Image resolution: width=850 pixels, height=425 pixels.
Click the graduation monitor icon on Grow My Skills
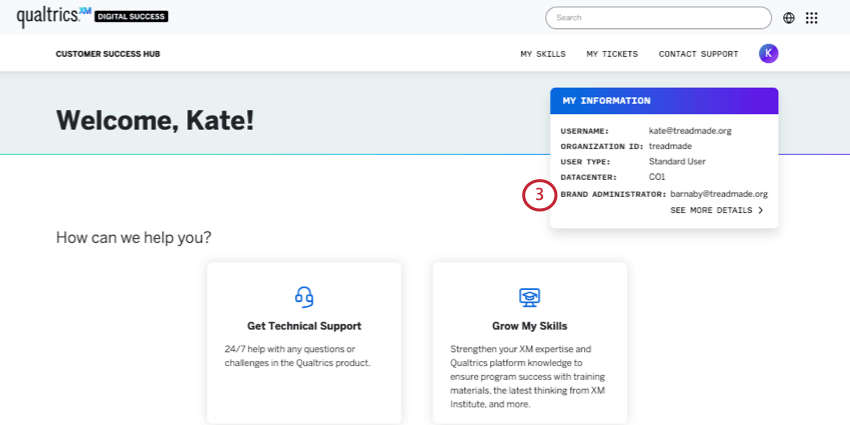[x=530, y=297]
